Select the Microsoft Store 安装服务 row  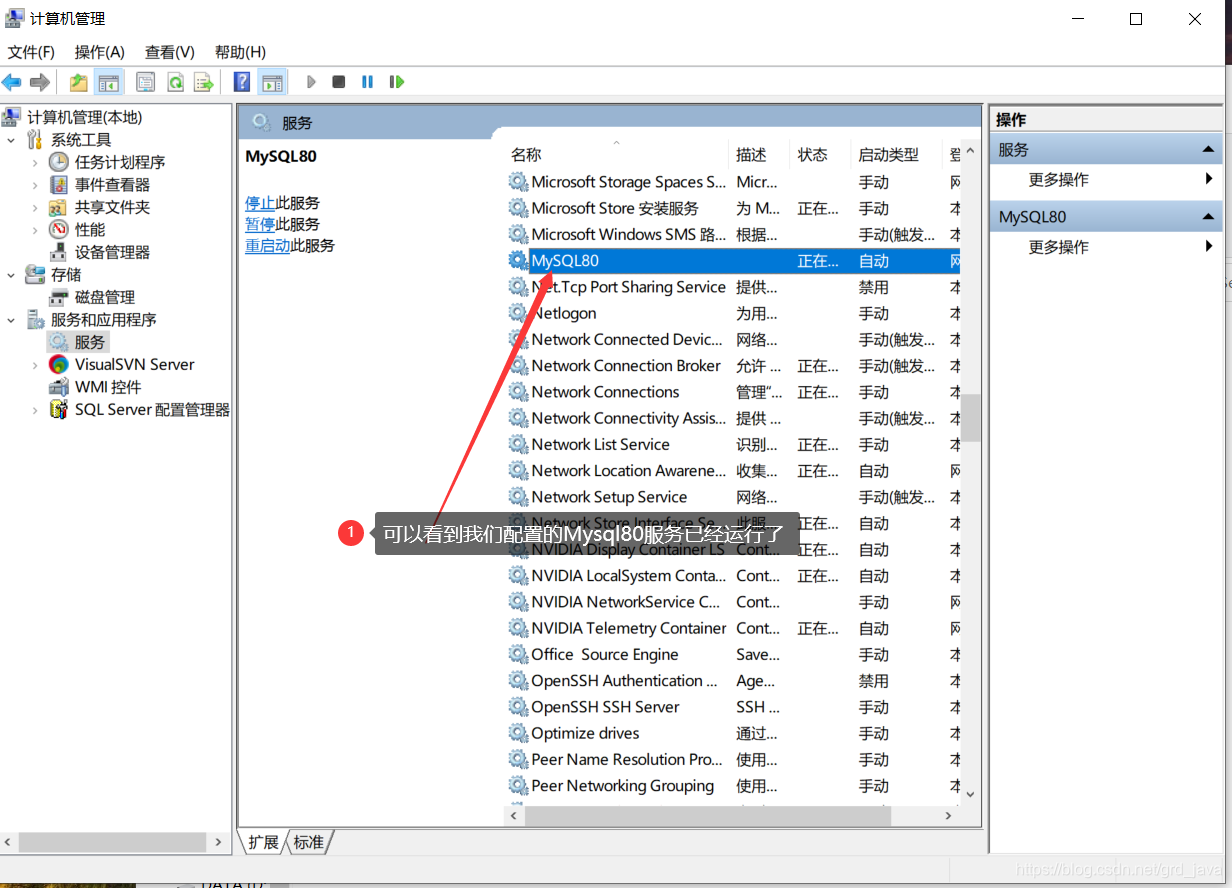coord(732,208)
